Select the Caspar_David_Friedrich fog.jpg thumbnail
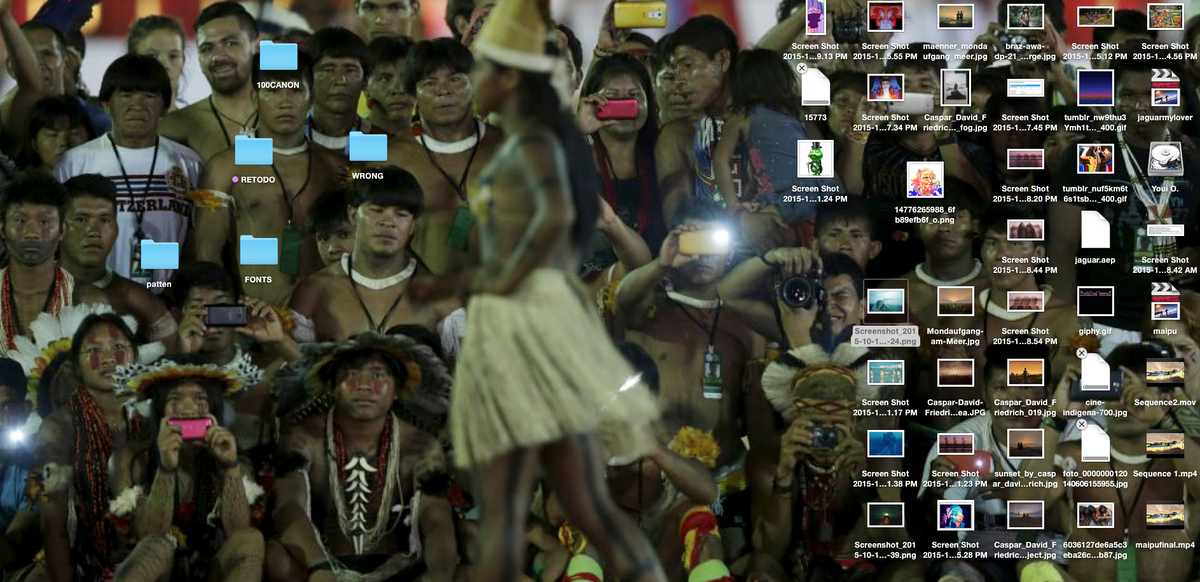This screenshot has width=1200, height=582. pyautogui.click(x=956, y=87)
